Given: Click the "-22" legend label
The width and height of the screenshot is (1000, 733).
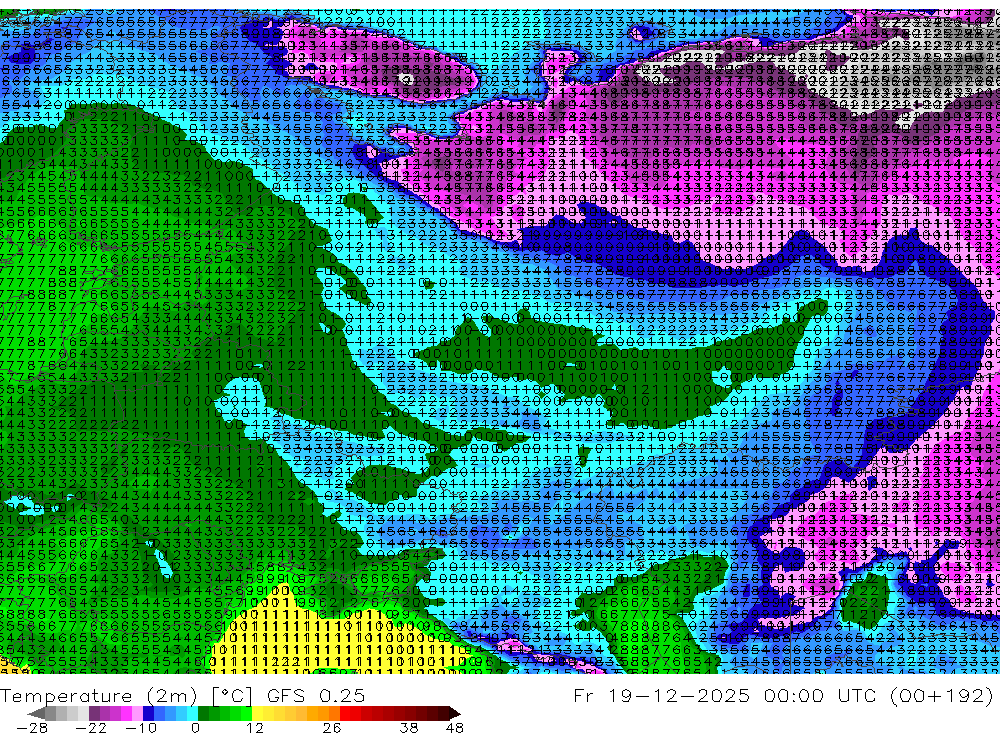Looking at the screenshot, I should (91, 727).
